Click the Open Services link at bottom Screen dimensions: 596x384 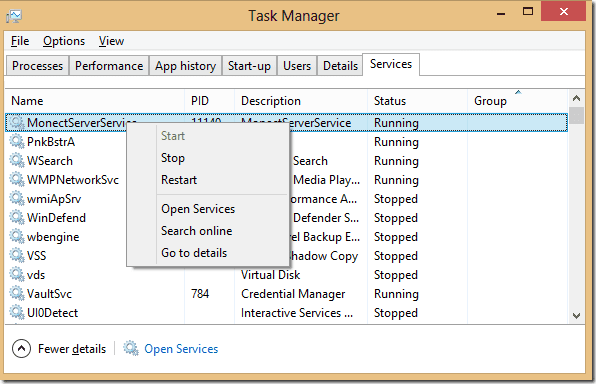click(x=181, y=349)
